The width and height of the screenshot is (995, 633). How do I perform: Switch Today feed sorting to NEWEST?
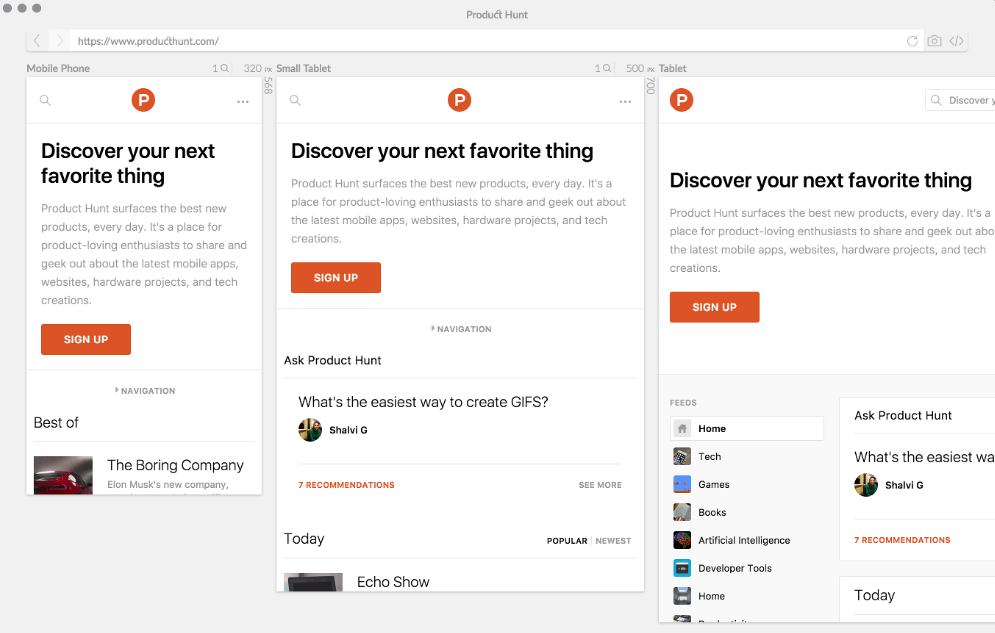(x=613, y=541)
